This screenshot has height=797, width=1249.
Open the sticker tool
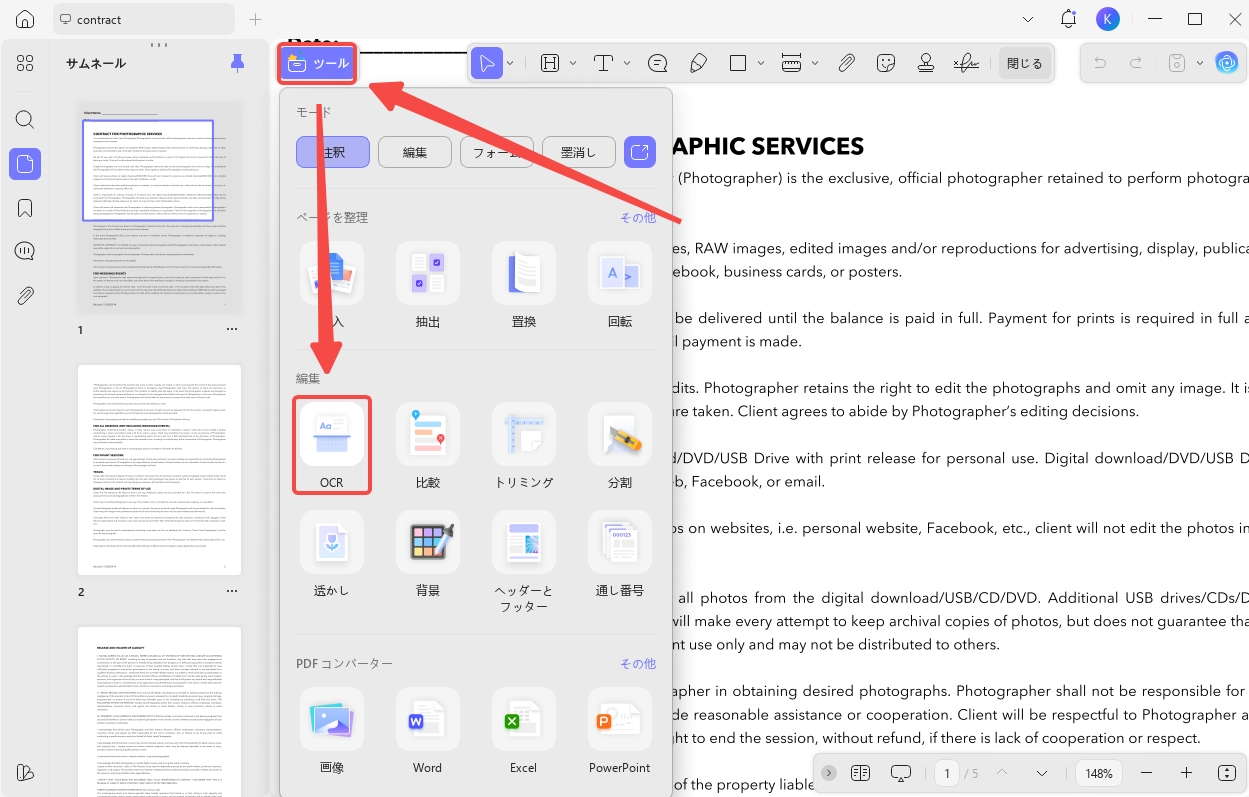point(885,63)
